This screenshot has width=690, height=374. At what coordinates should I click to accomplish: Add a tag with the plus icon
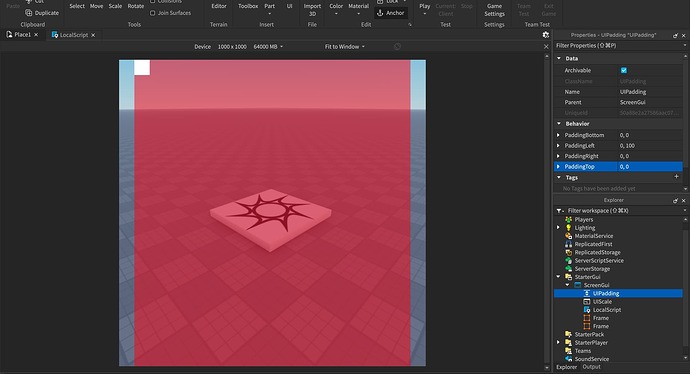pos(676,176)
